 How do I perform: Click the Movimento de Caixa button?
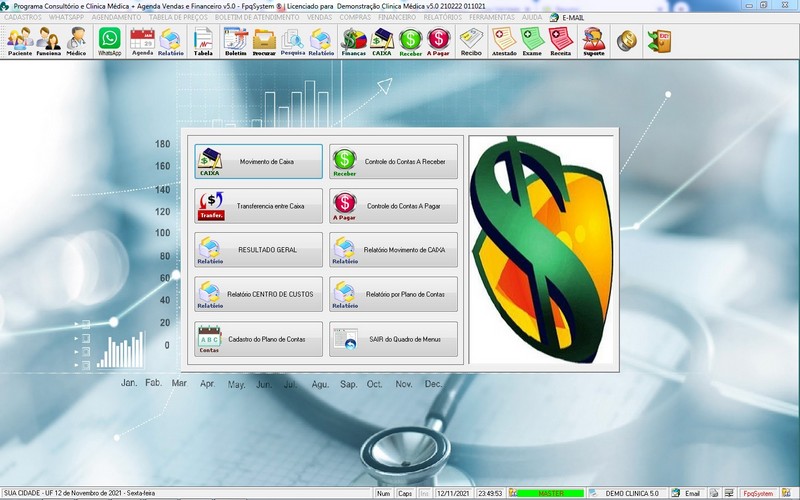pos(259,161)
